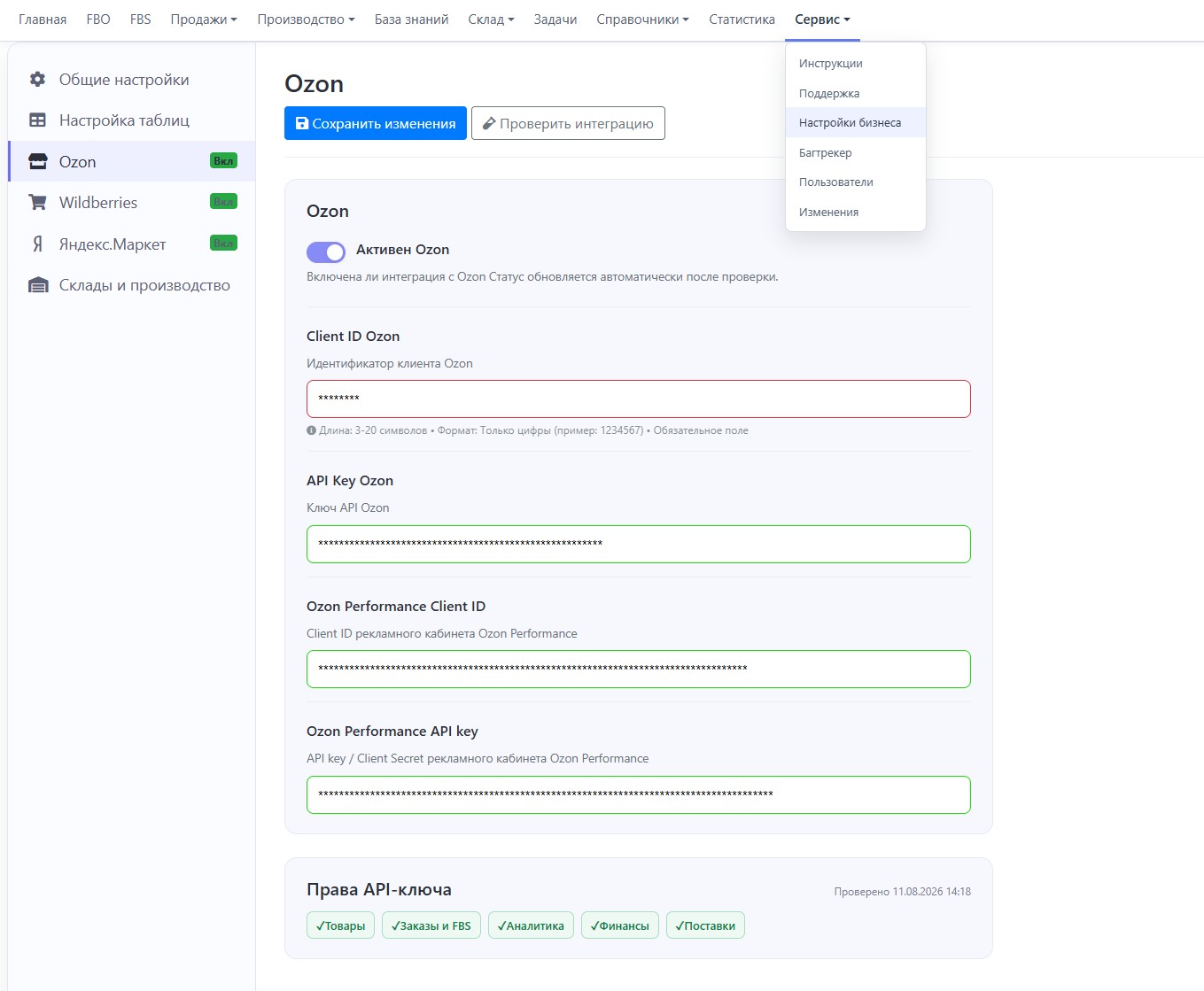Expand the Производство dropdown menu
1204x991 pixels.
pyautogui.click(x=306, y=19)
